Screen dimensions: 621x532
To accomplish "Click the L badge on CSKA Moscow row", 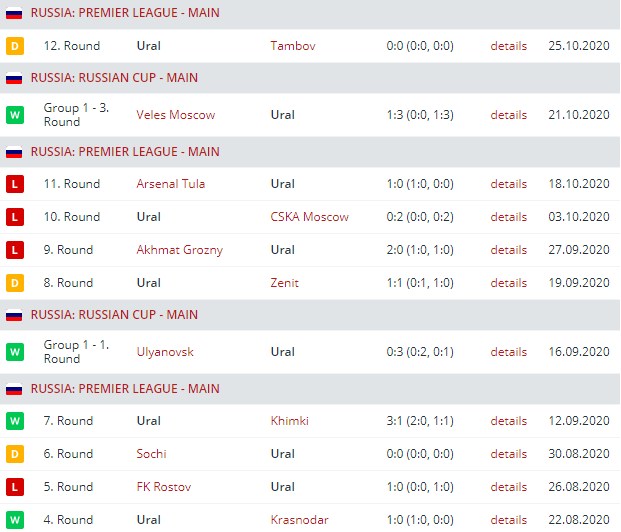I will tap(15, 217).
